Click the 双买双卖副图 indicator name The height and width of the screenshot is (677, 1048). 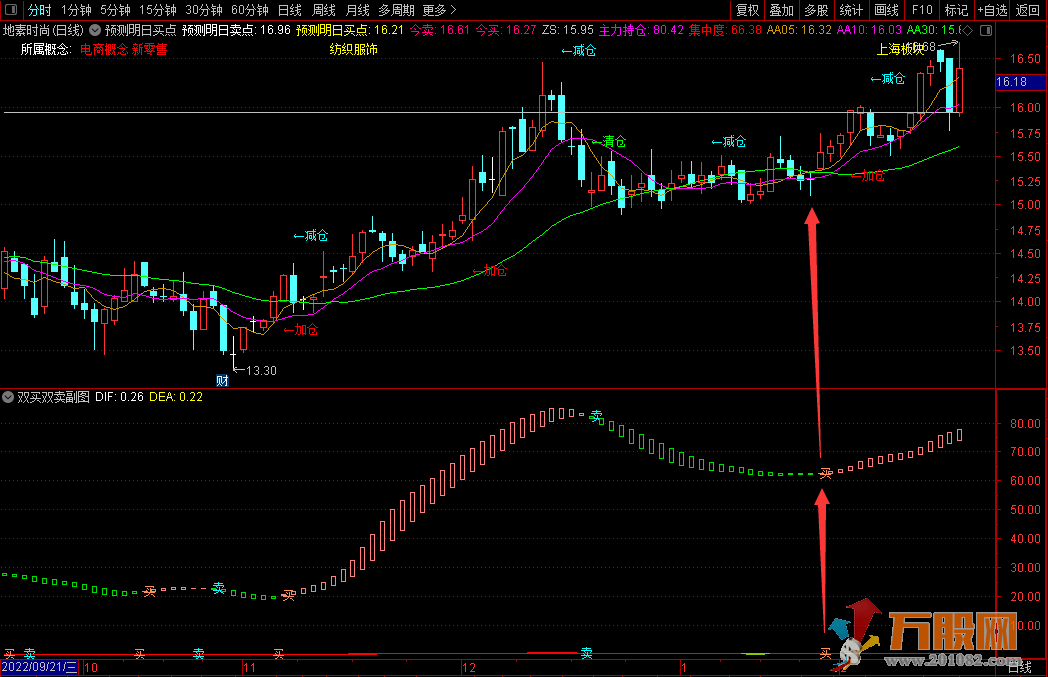coord(53,397)
